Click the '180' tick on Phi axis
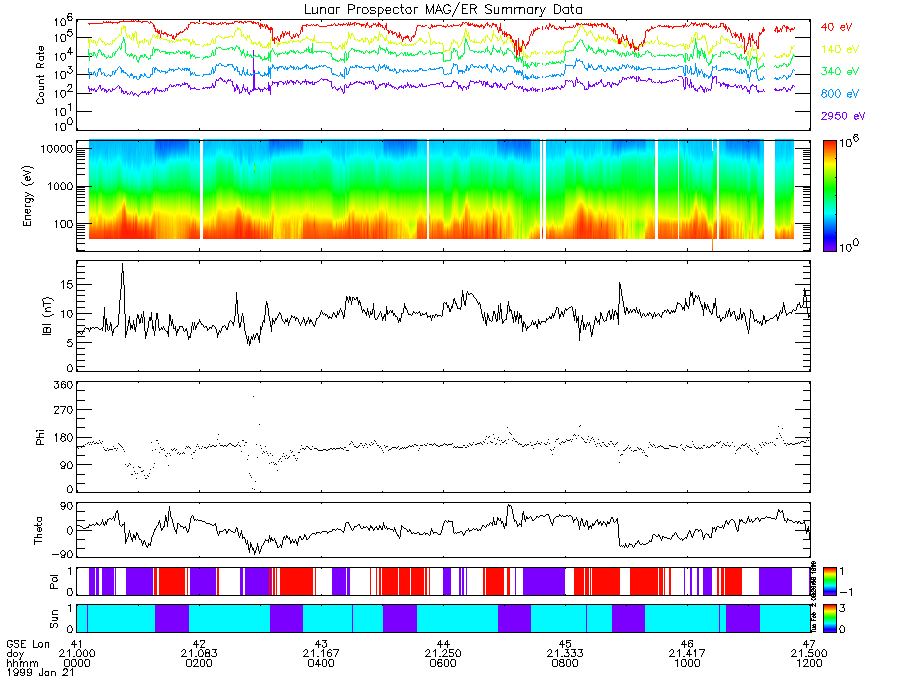Screen dimensions: 900x700 coord(64,438)
